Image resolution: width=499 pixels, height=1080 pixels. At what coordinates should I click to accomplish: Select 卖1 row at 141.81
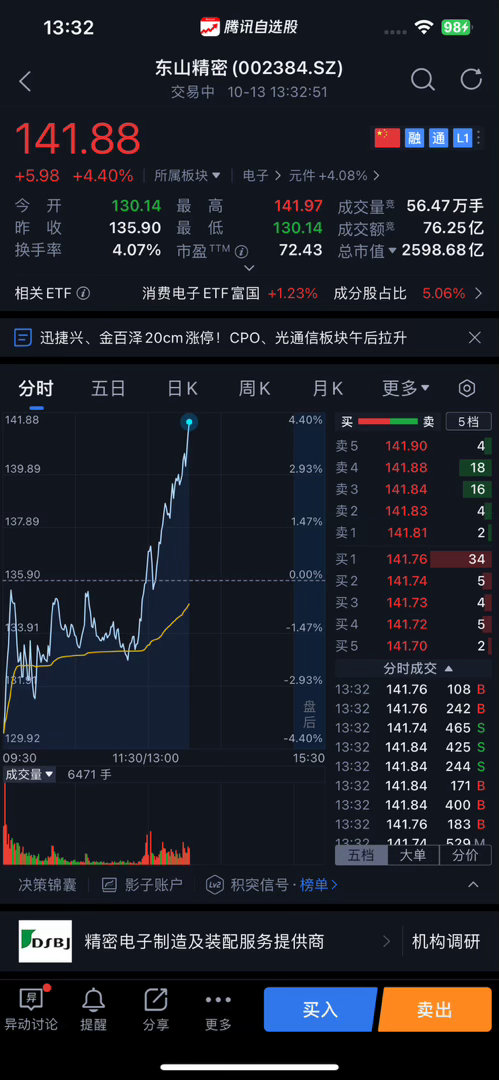click(x=414, y=532)
